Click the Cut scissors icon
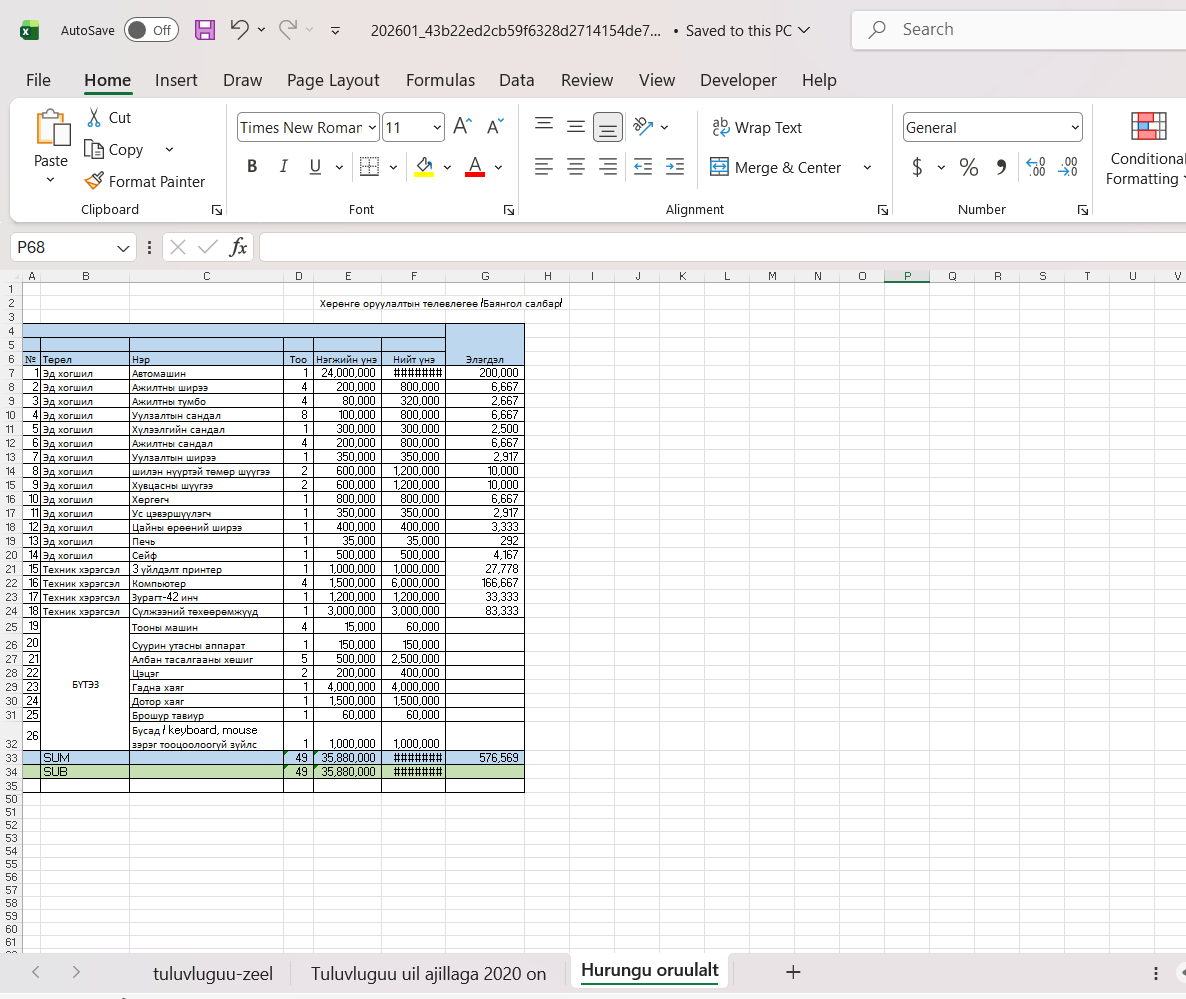The image size is (1186, 999). pos(95,118)
